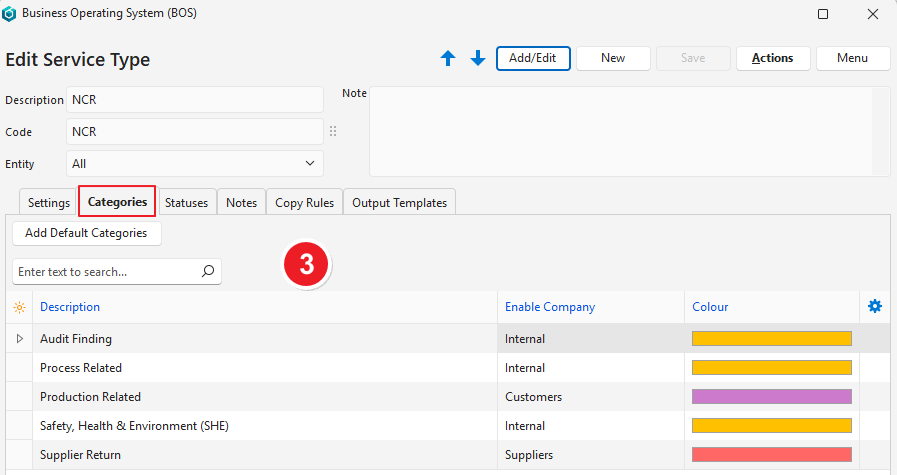The width and height of the screenshot is (897, 475).
Task: Click the New button
Action: pos(613,58)
